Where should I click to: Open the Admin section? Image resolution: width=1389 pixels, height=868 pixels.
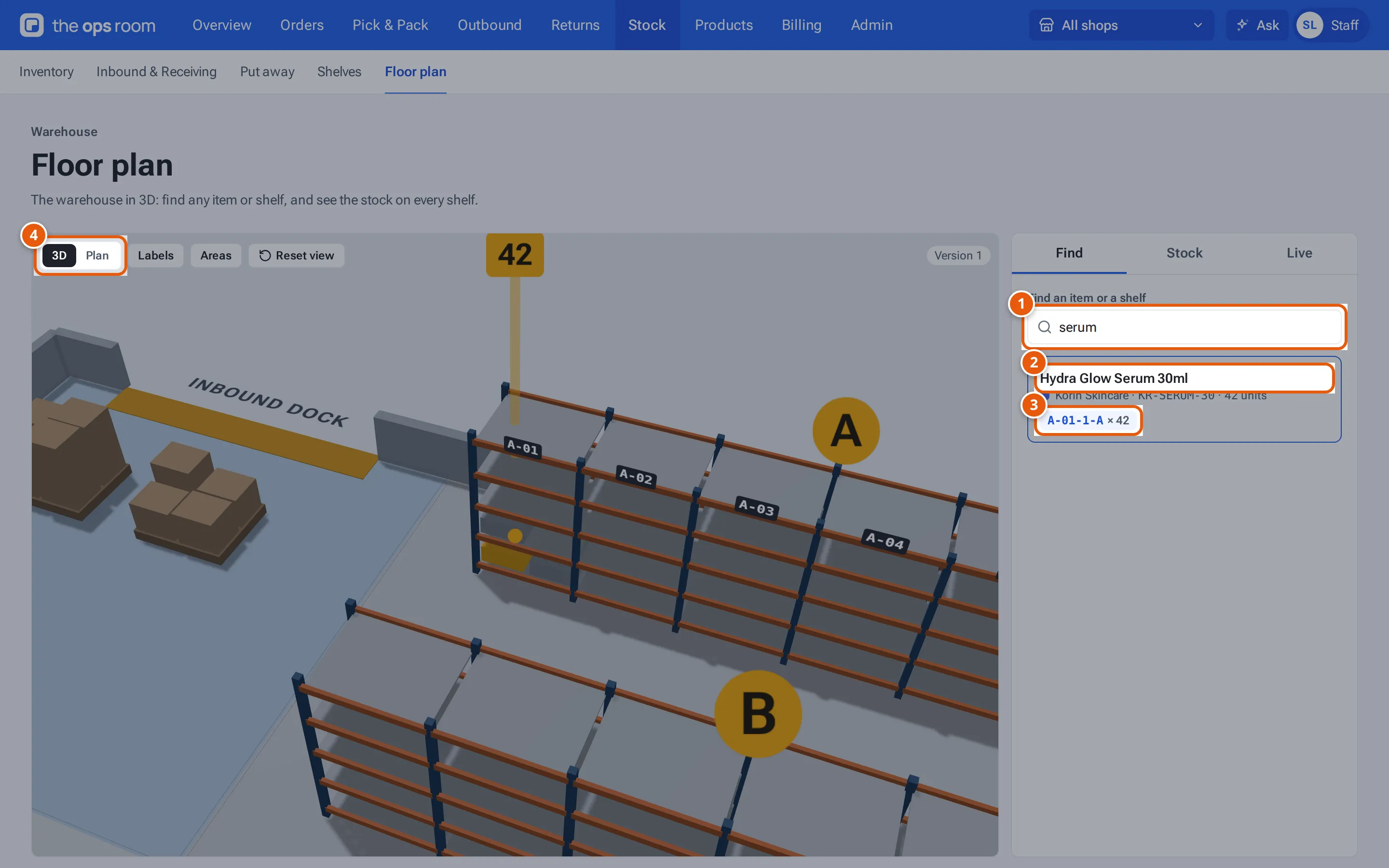872,25
